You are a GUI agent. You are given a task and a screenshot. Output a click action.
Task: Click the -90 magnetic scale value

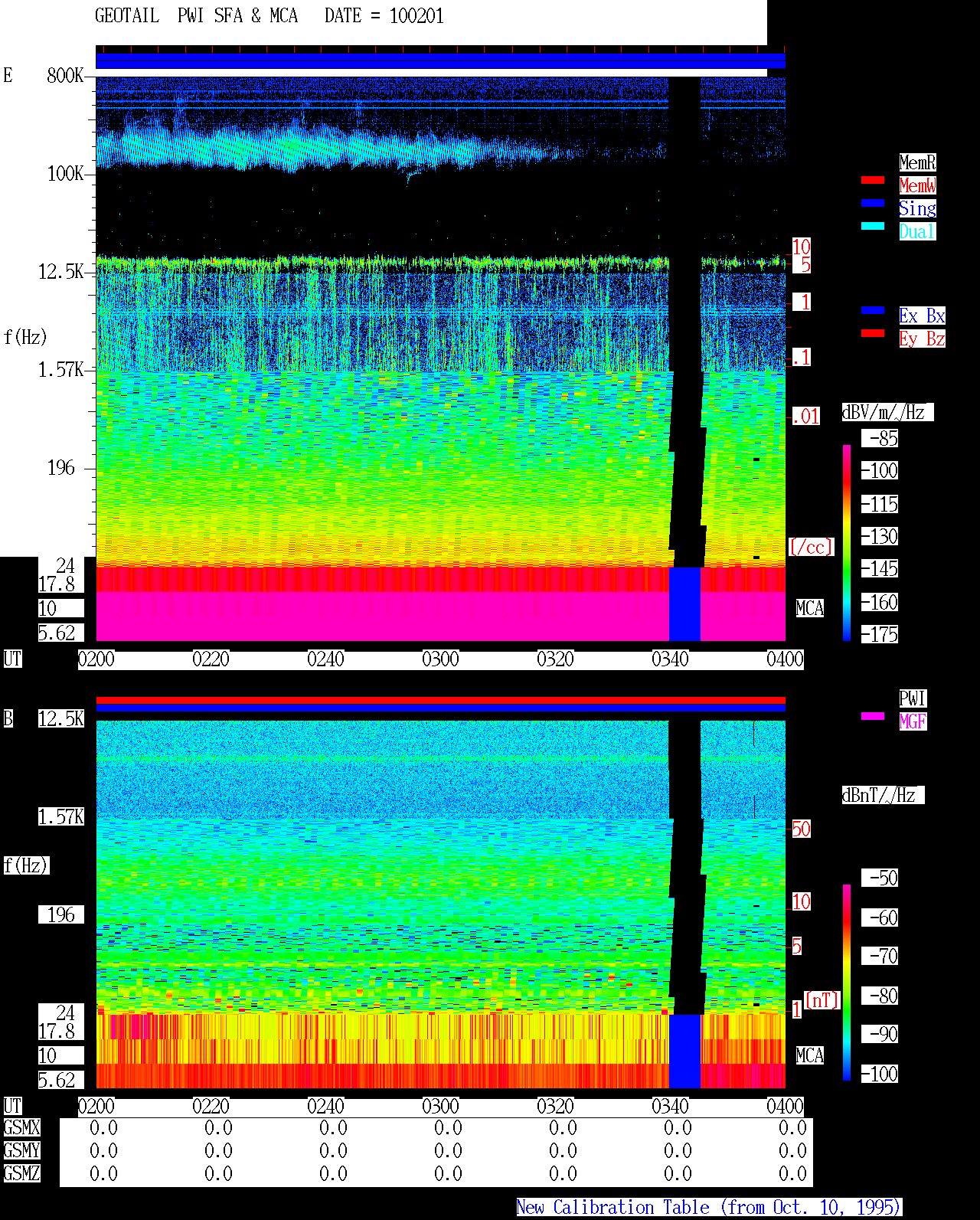point(880,1034)
